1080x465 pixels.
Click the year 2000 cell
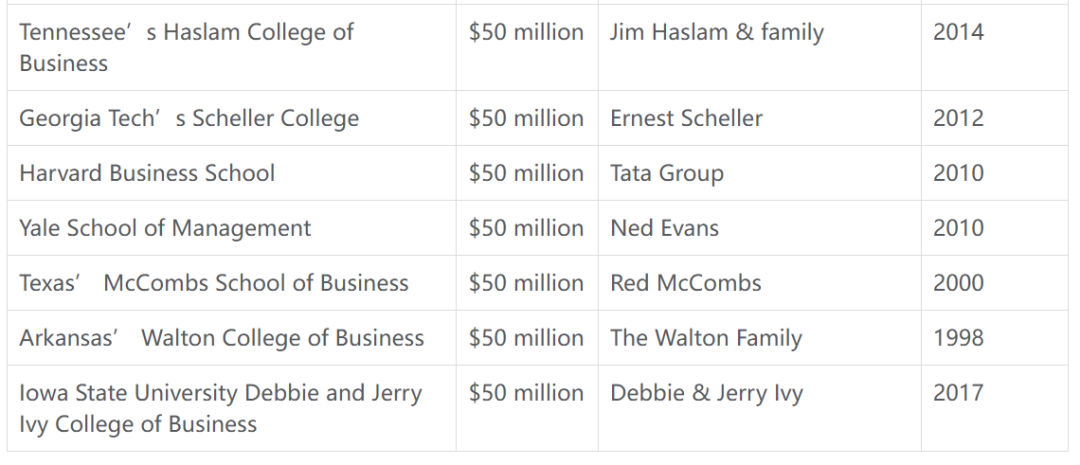994,283
